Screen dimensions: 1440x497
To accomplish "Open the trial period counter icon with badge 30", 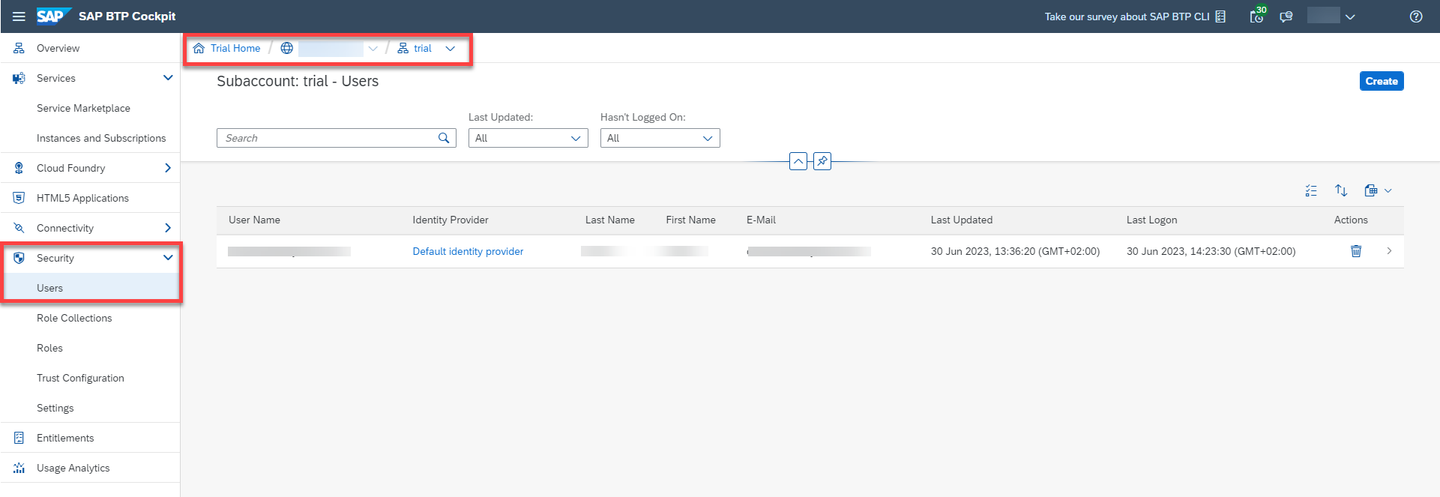I will point(1257,16).
